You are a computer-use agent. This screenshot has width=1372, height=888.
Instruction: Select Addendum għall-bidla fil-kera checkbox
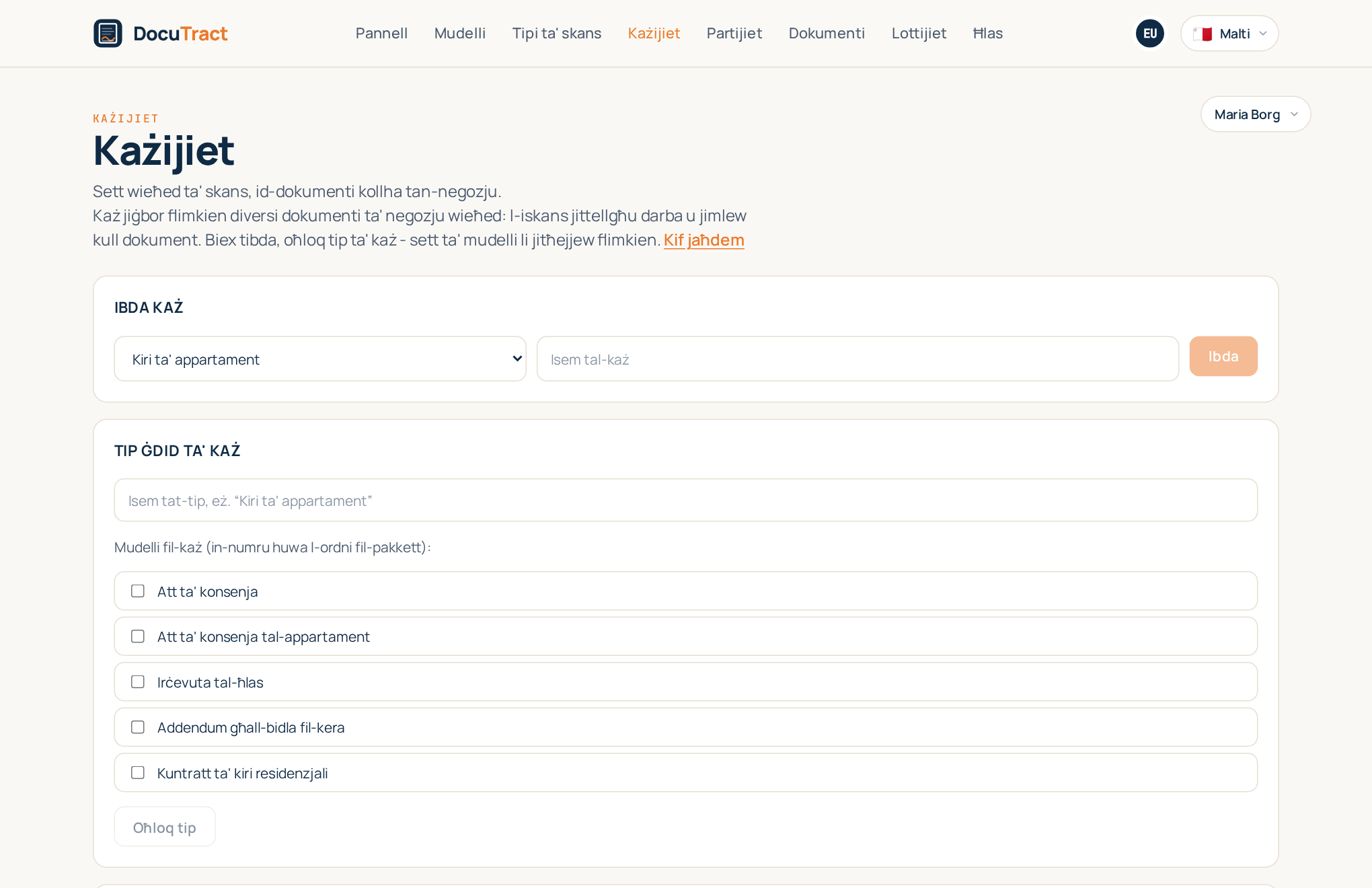click(138, 727)
